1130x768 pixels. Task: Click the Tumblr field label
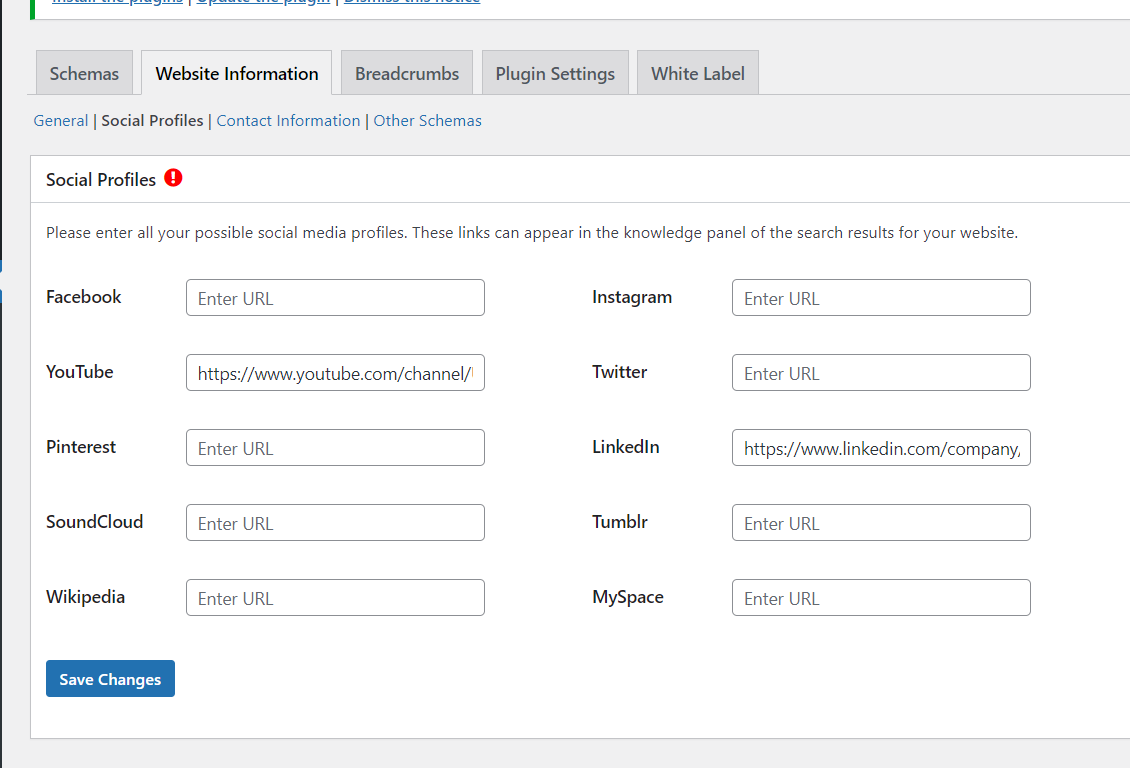620,522
